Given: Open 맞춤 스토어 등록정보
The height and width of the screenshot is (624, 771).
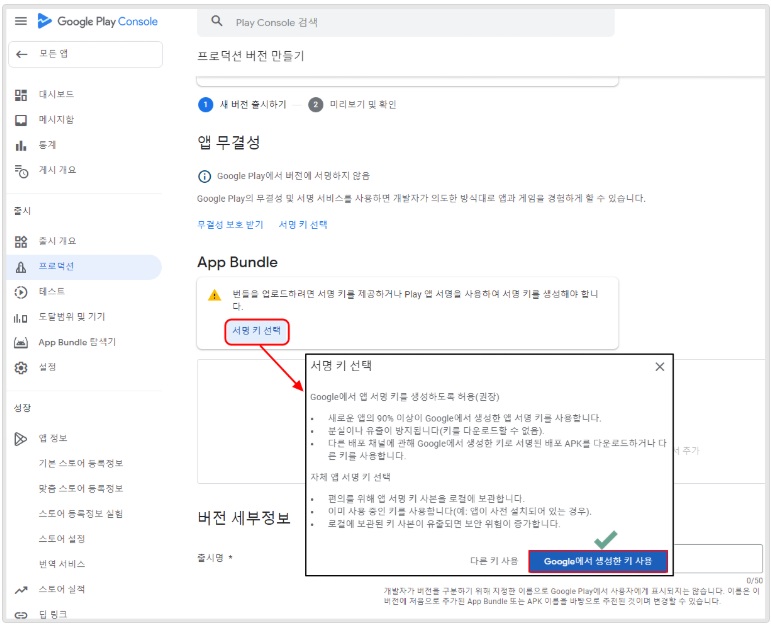Looking at the screenshot, I should 81,489.
